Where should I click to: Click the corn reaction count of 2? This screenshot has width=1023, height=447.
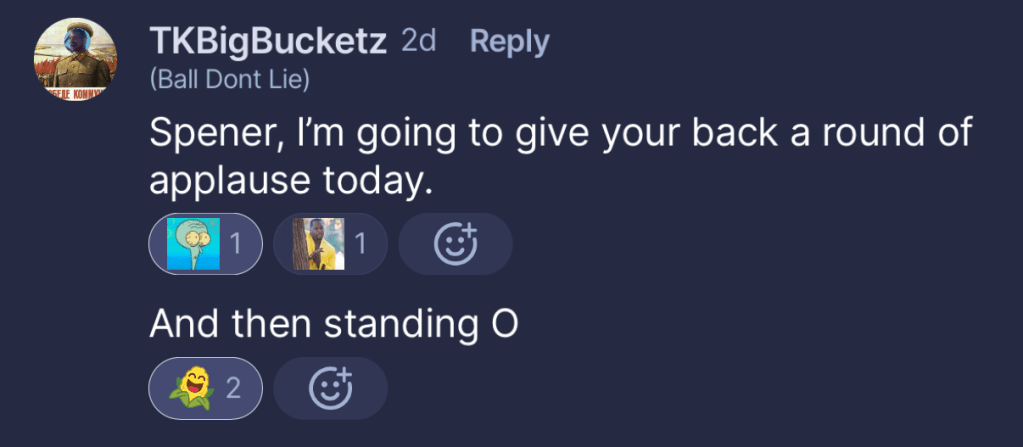(233, 388)
